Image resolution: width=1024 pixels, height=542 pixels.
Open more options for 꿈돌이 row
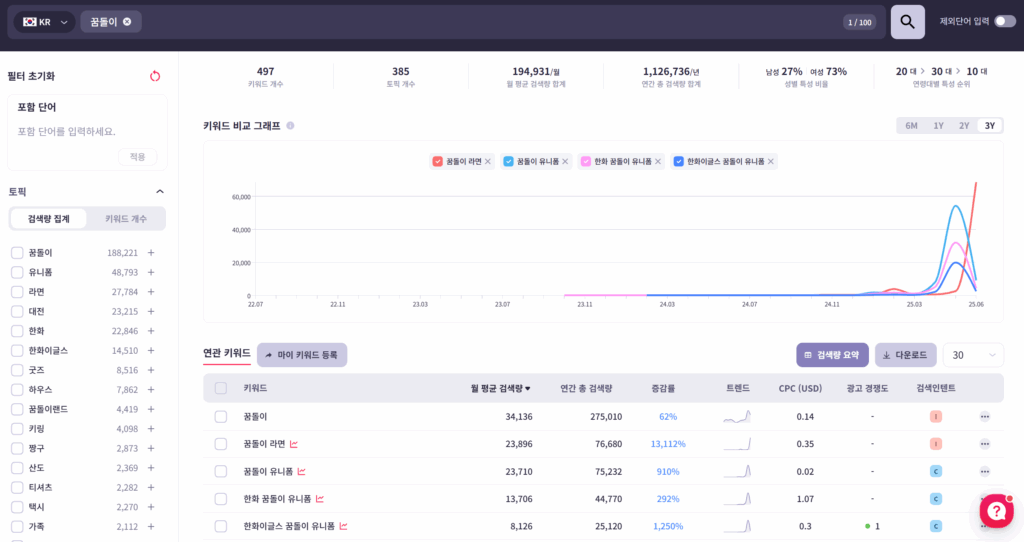tap(985, 417)
